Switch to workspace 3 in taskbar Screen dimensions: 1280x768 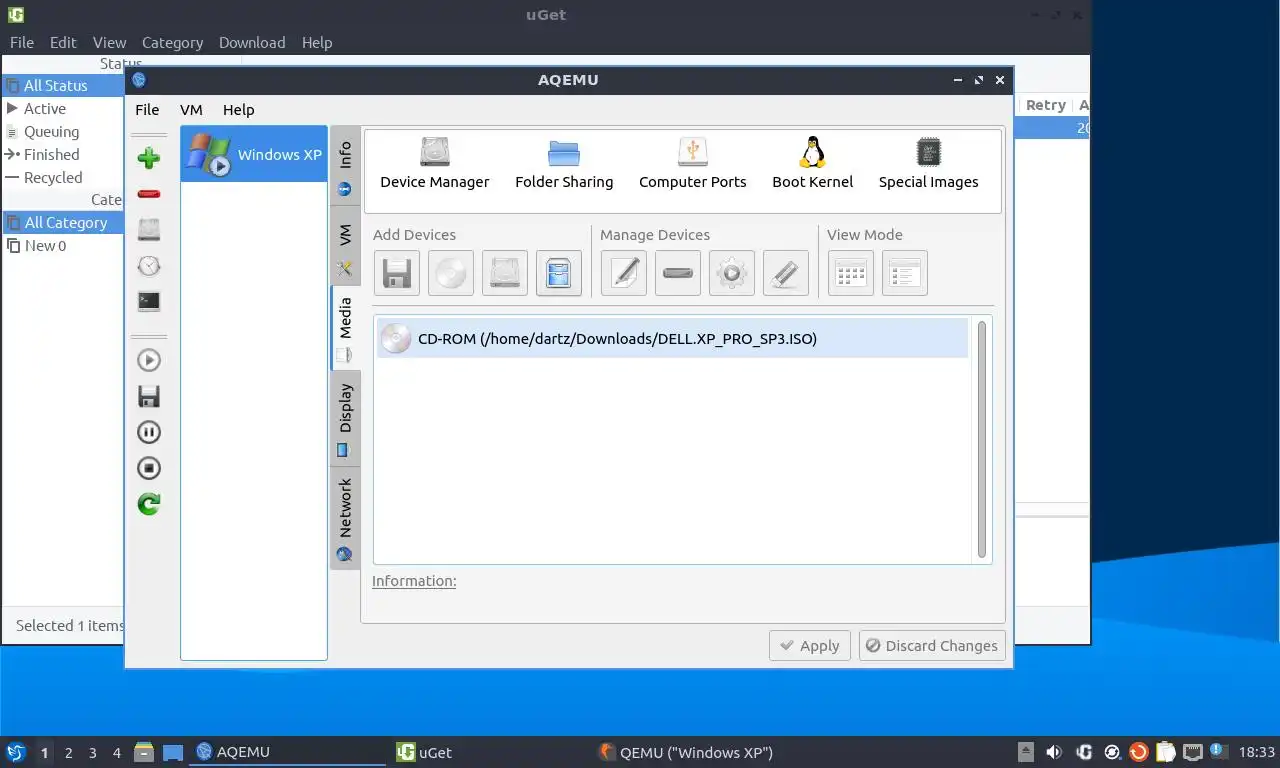click(93, 753)
